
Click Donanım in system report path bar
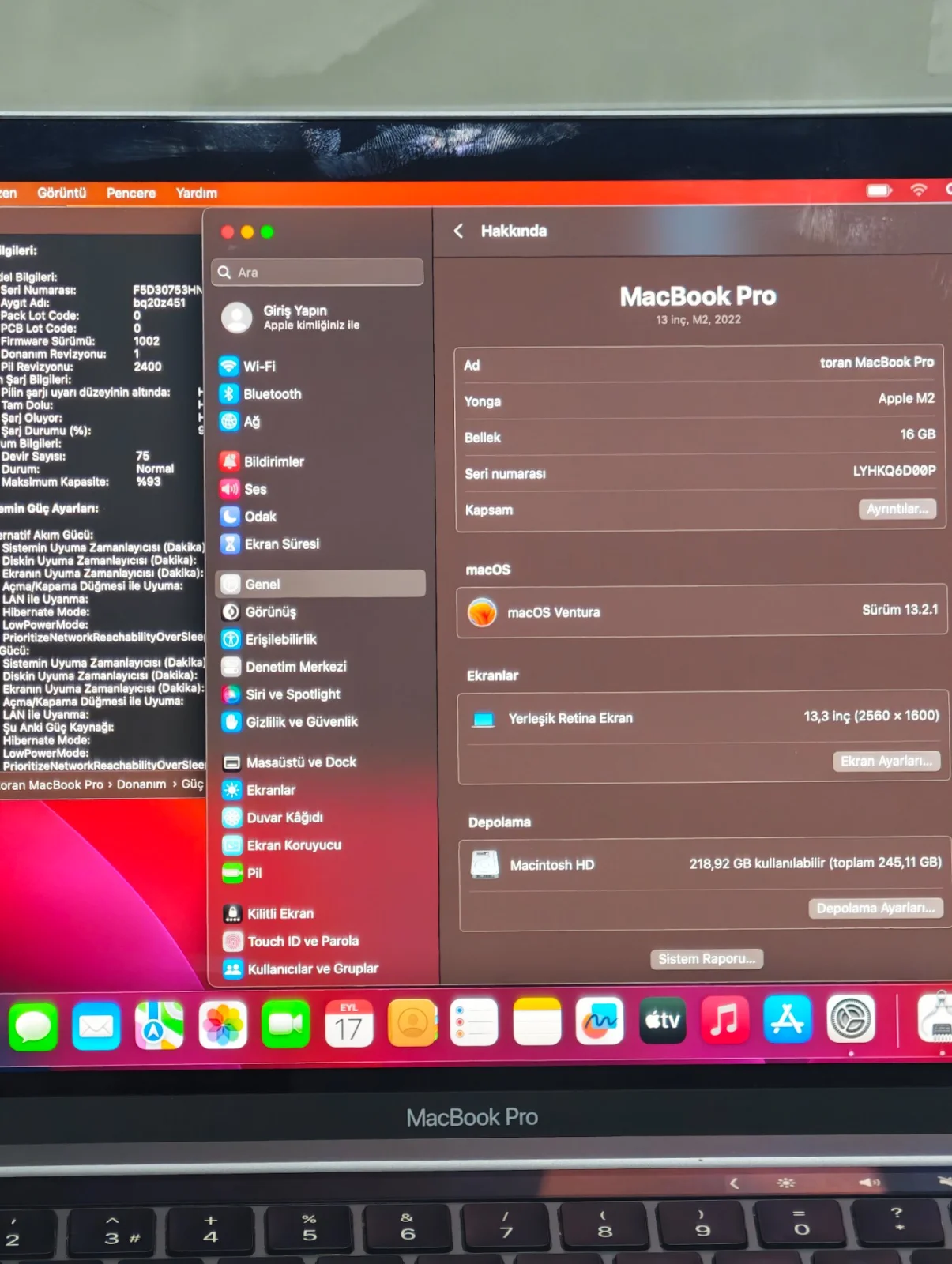click(141, 784)
